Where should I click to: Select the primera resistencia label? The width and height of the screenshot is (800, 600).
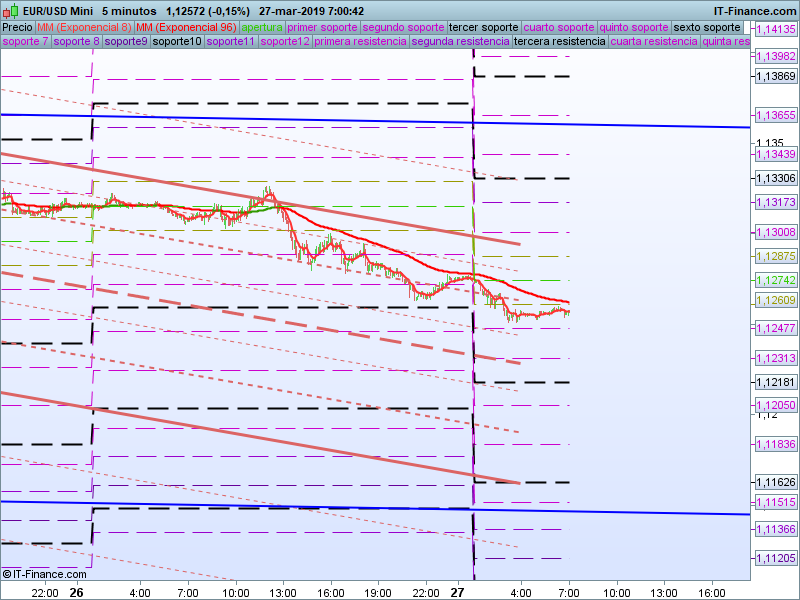click(x=361, y=42)
